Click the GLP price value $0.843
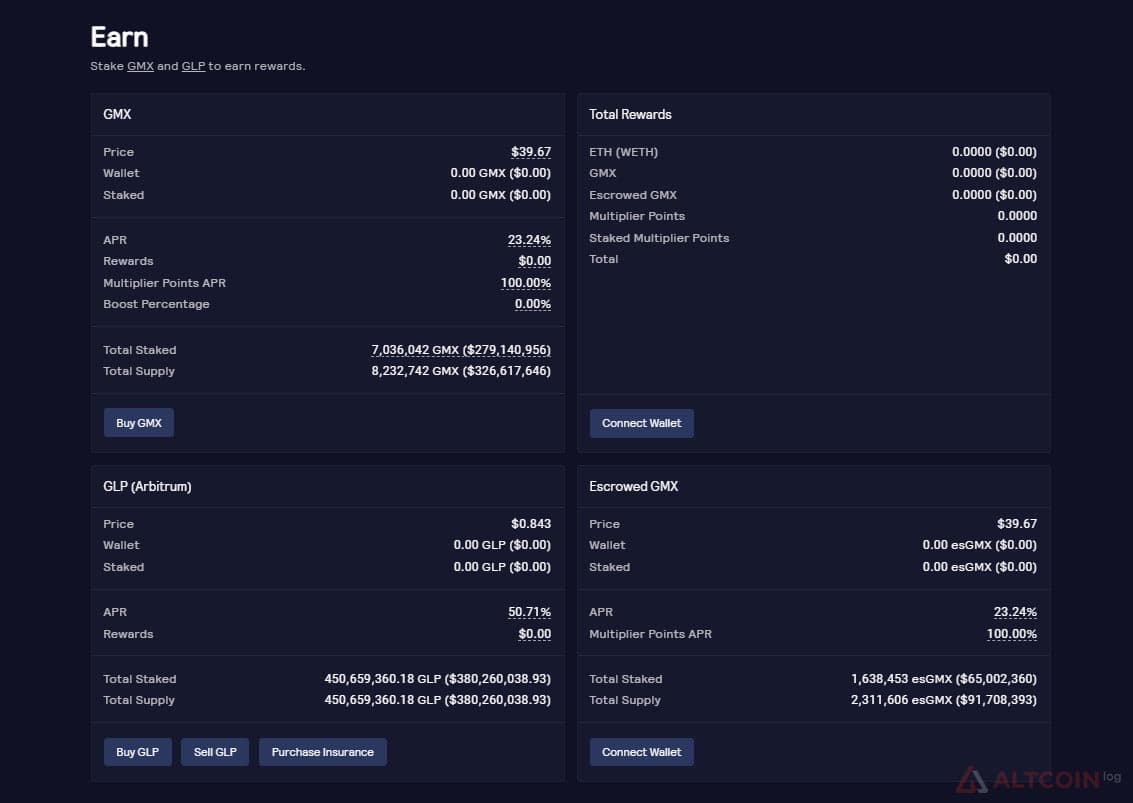 pyautogui.click(x=530, y=523)
